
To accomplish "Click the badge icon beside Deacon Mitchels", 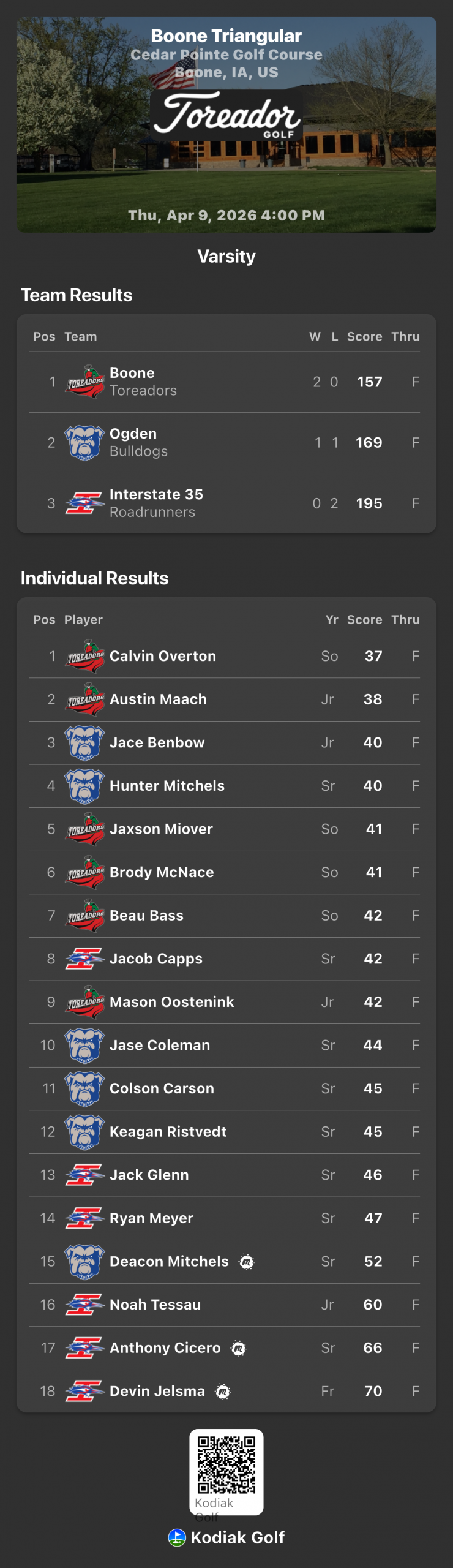I will pos(247,1262).
